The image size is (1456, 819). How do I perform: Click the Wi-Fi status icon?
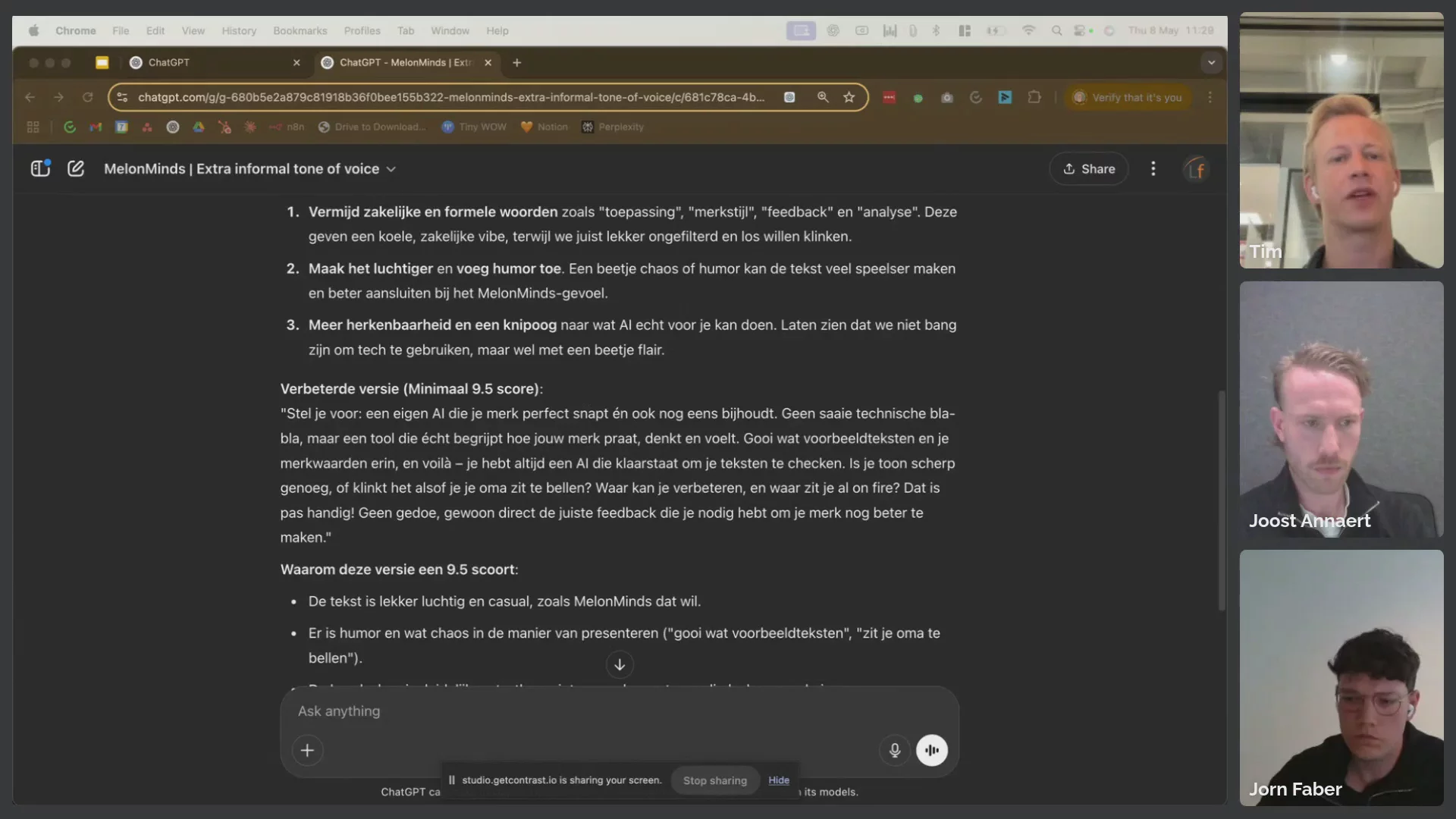[x=1028, y=31]
